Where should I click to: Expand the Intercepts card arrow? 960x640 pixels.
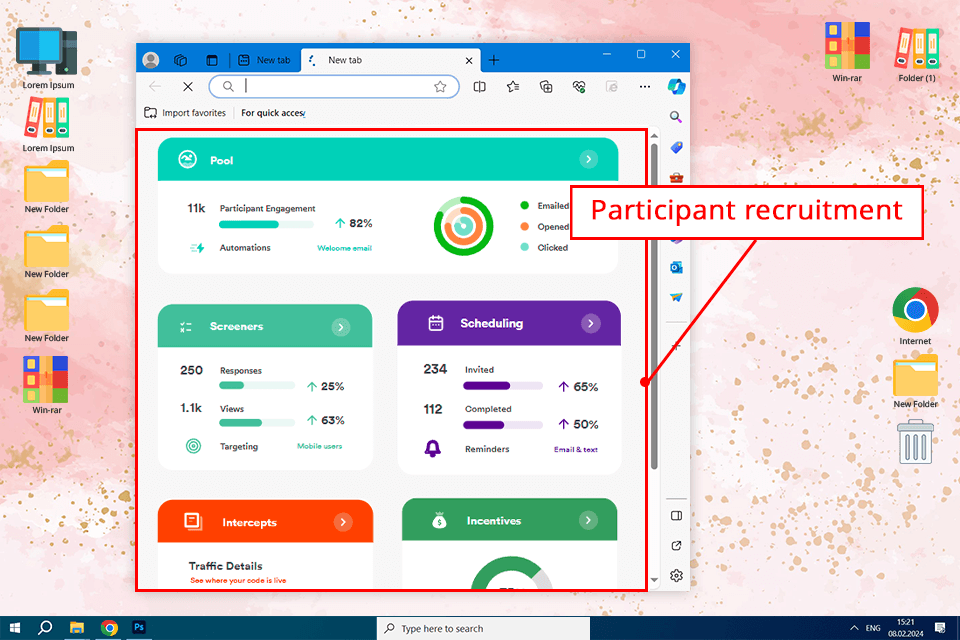click(343, 522)
